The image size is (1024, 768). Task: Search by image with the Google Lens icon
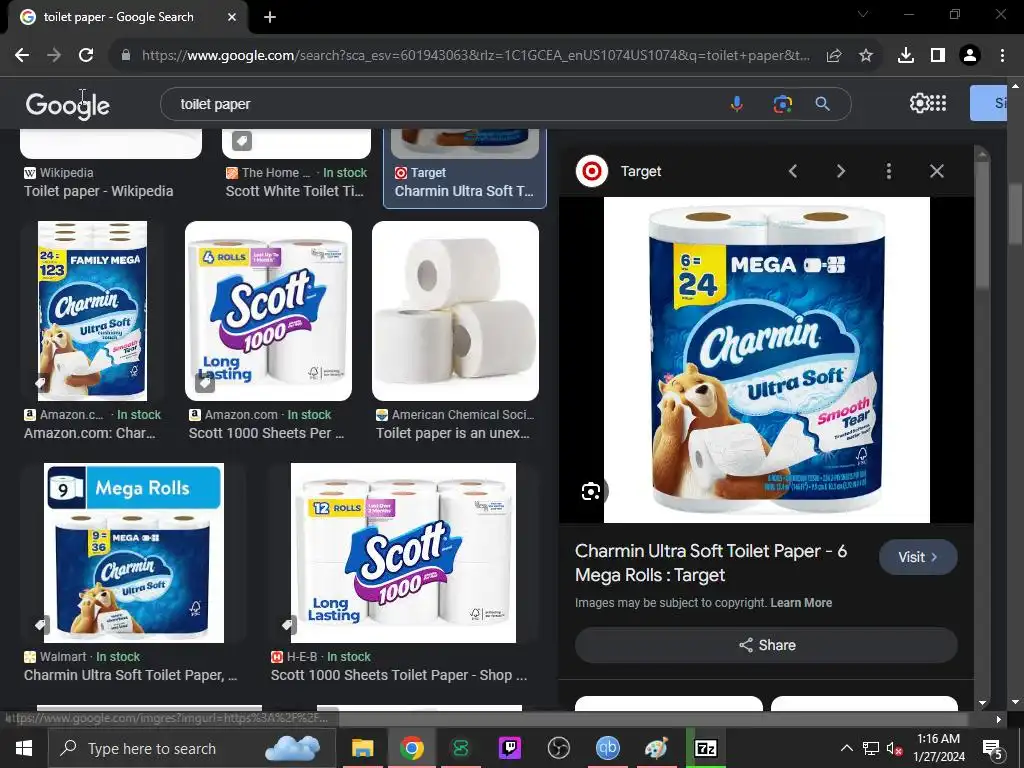tap(782, 104)
